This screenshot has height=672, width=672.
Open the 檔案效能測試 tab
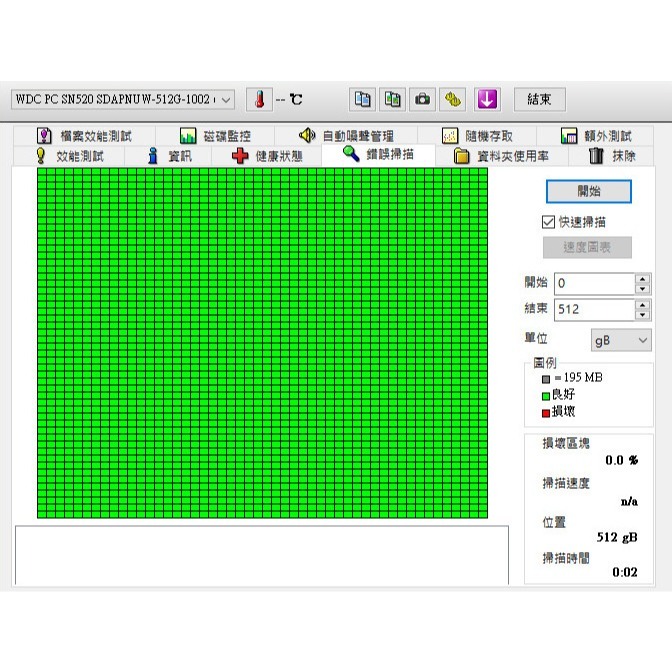click(x=84, y=136)
